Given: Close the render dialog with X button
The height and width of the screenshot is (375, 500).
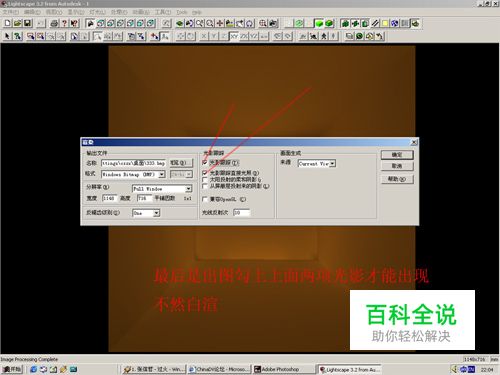Looking at the screenshot, I should click(414, 142).
